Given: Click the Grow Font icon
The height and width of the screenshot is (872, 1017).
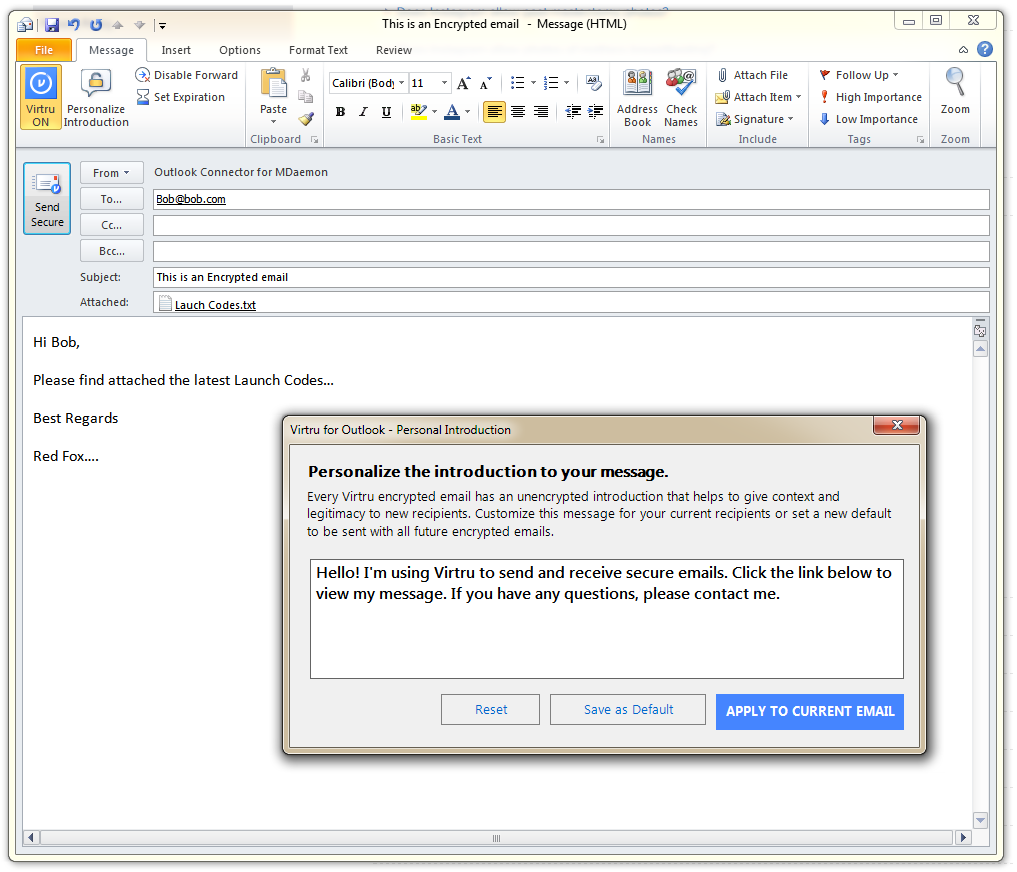Looking at the screenshot, I should [464, 83].
